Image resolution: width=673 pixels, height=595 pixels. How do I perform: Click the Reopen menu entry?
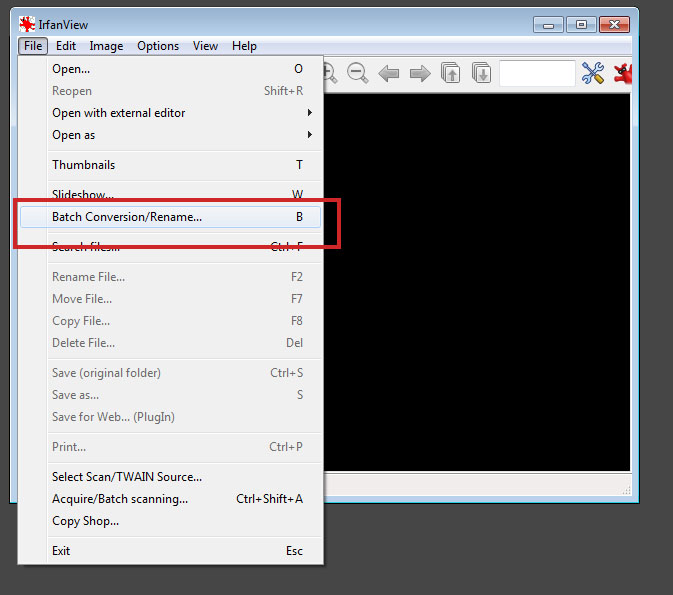coord(170,91)
